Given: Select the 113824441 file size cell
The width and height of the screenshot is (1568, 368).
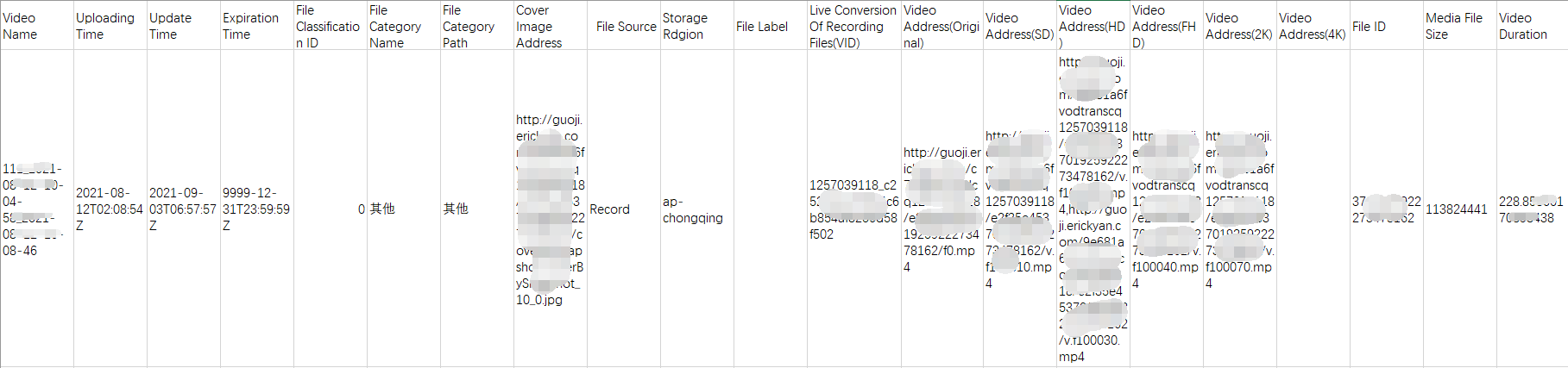Looking at the screenshot, I should click(1460, 209).
